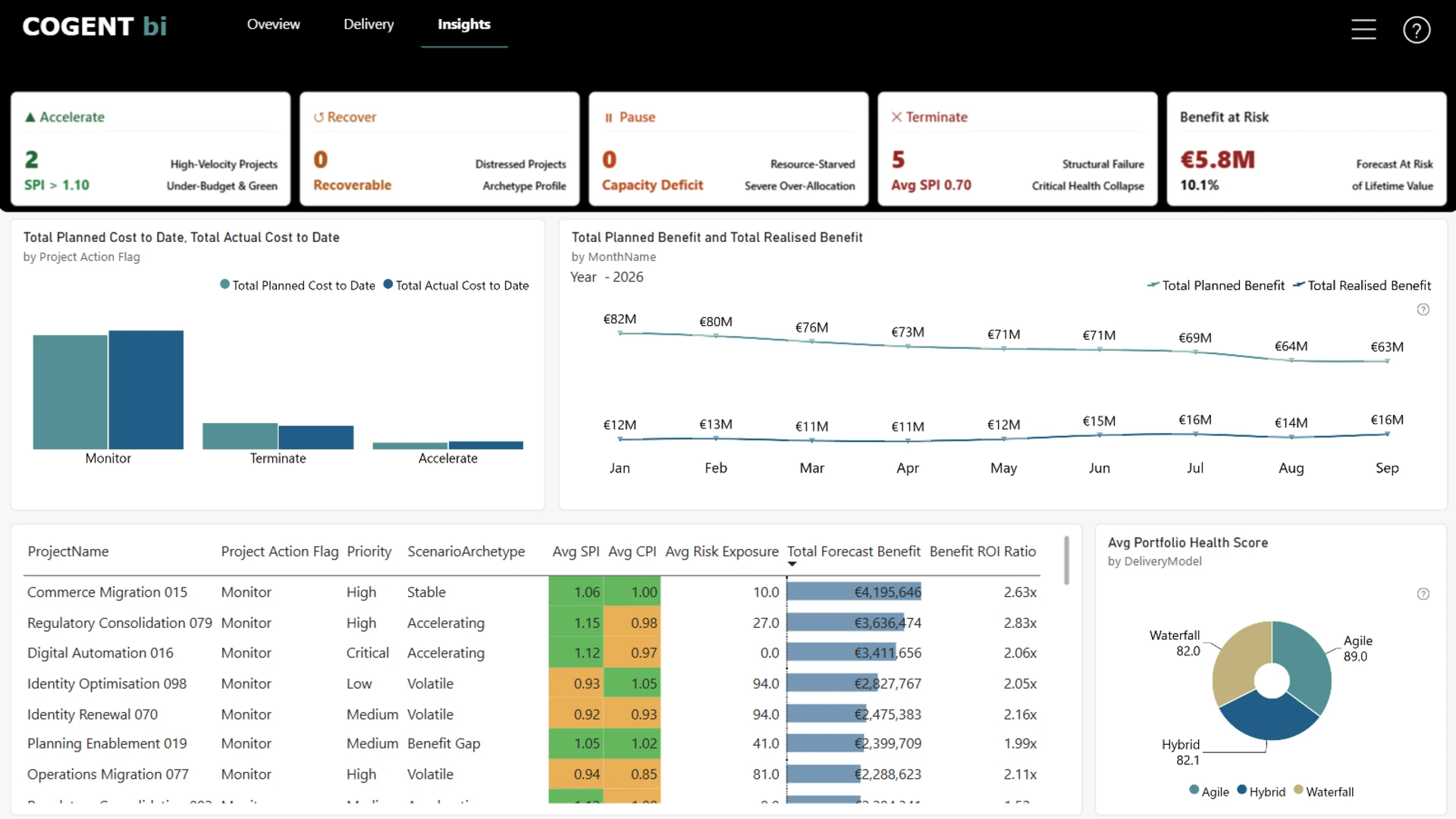The height and width of the screenshot is (819, 1456).
Task: Open the Terminate KPI card
Action: (x=1018, y=149)
